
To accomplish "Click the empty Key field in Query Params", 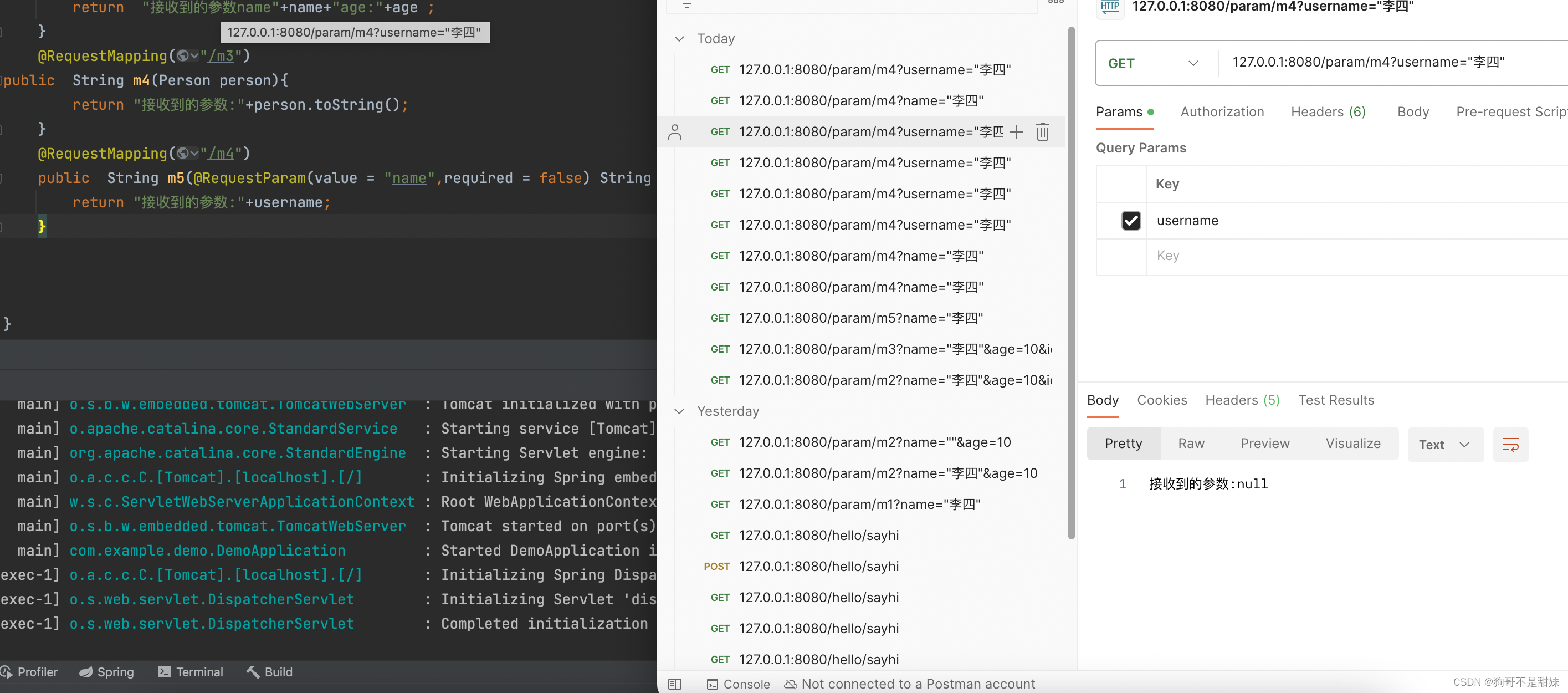I will pos(1356,256).
